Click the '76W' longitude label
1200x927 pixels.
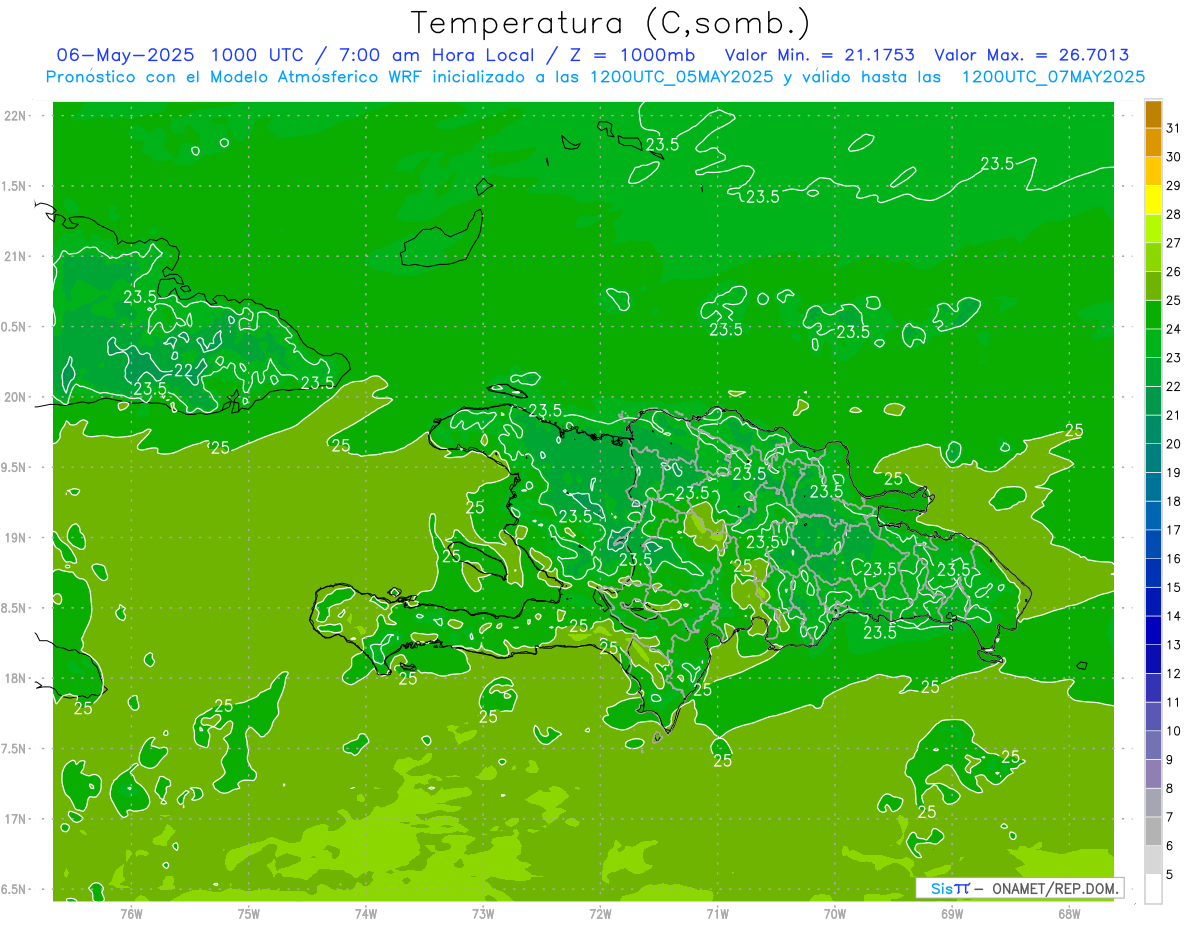[x=131, y=914]
